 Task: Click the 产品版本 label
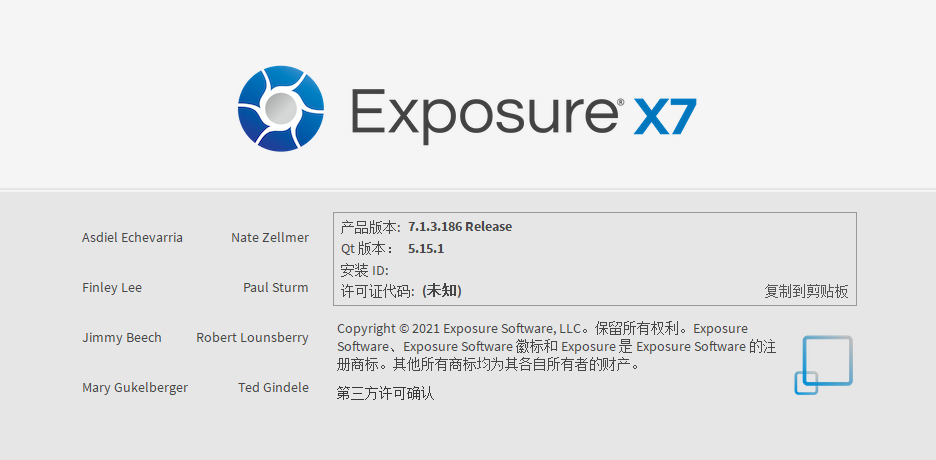[370, 227]
